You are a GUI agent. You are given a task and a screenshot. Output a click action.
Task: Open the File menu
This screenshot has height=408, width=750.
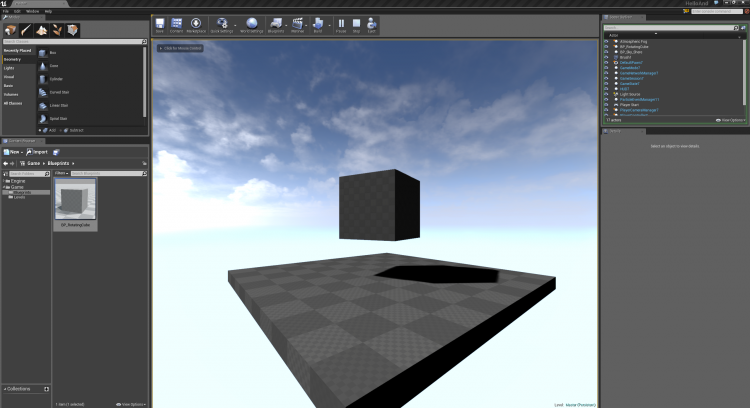point(6,11)
